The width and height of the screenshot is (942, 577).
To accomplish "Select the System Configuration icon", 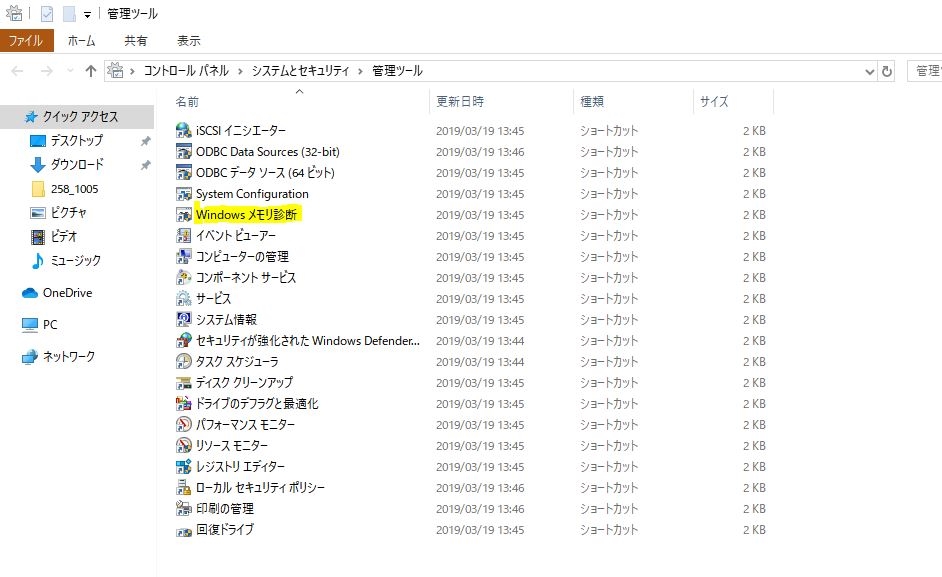I will (183, 194).
